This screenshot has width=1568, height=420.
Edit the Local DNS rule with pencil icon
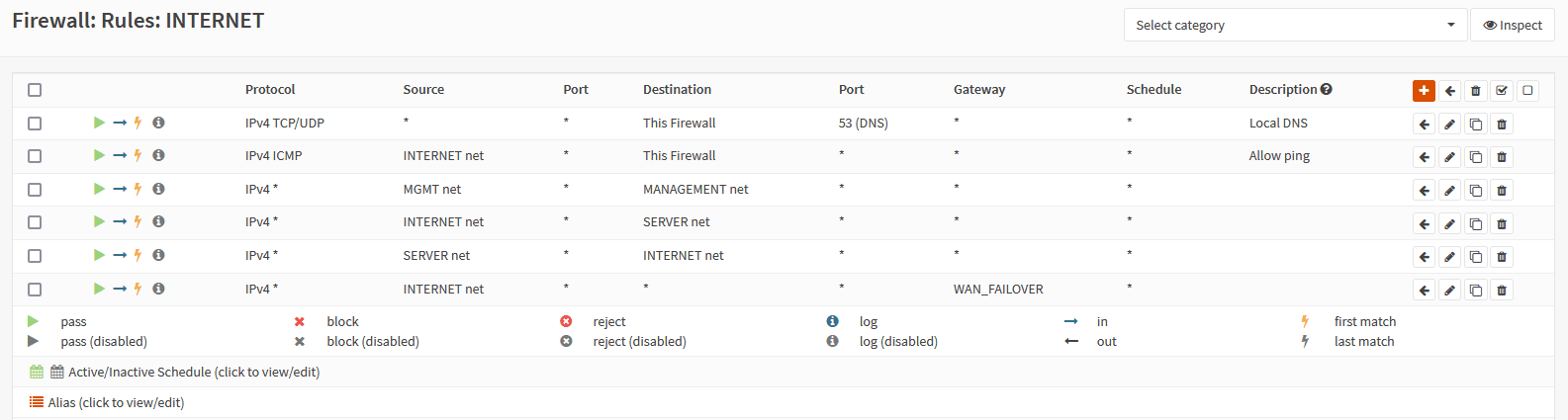pyautogui.click(x=1449, y=125)
